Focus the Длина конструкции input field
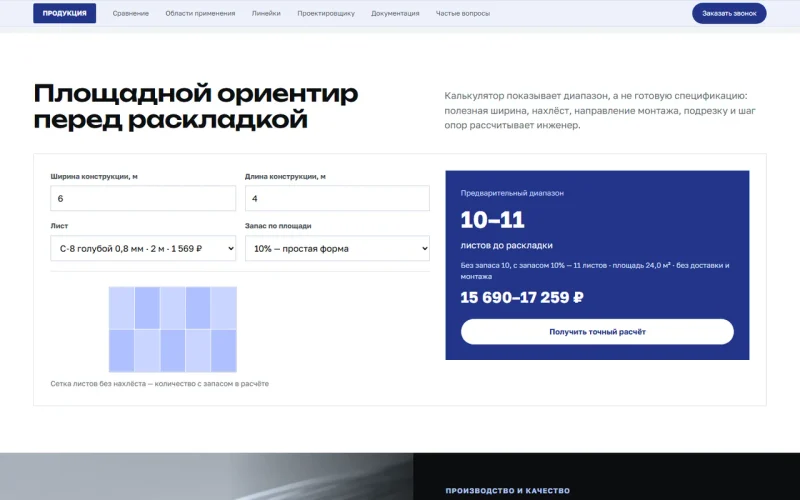 pos(337,198)
